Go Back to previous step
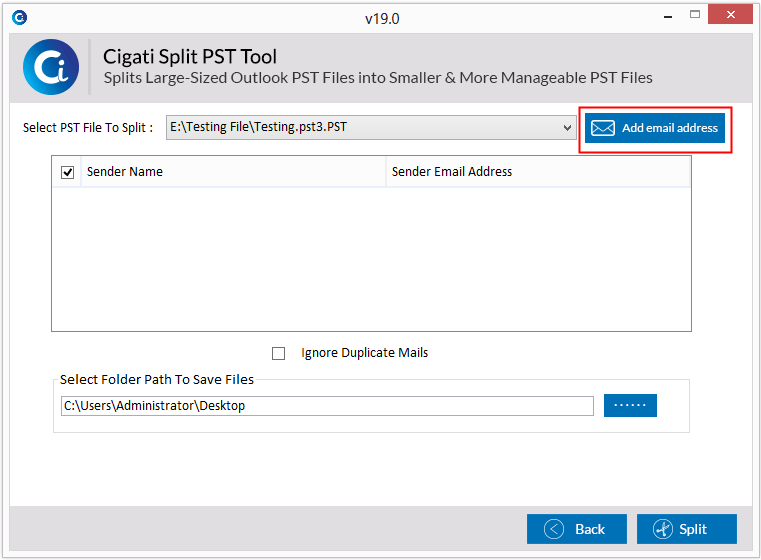Image resolution: width=761 pixels, height=560 pixels. tap(577, 529)
